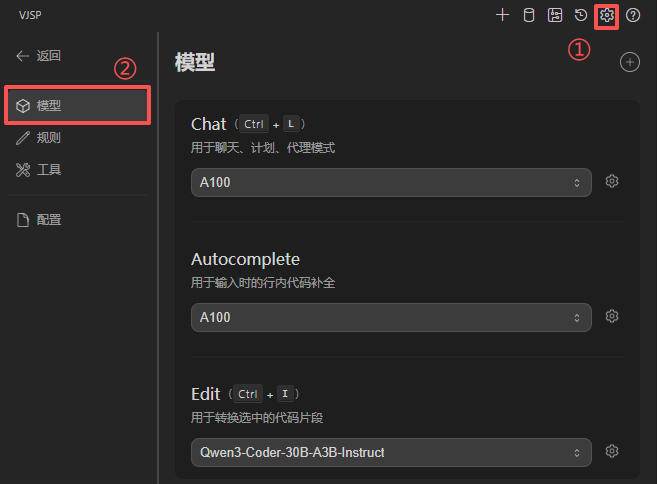Screen dimensions: 657x484
Task: Select the 模型 sidebar item
Action: 78,105
